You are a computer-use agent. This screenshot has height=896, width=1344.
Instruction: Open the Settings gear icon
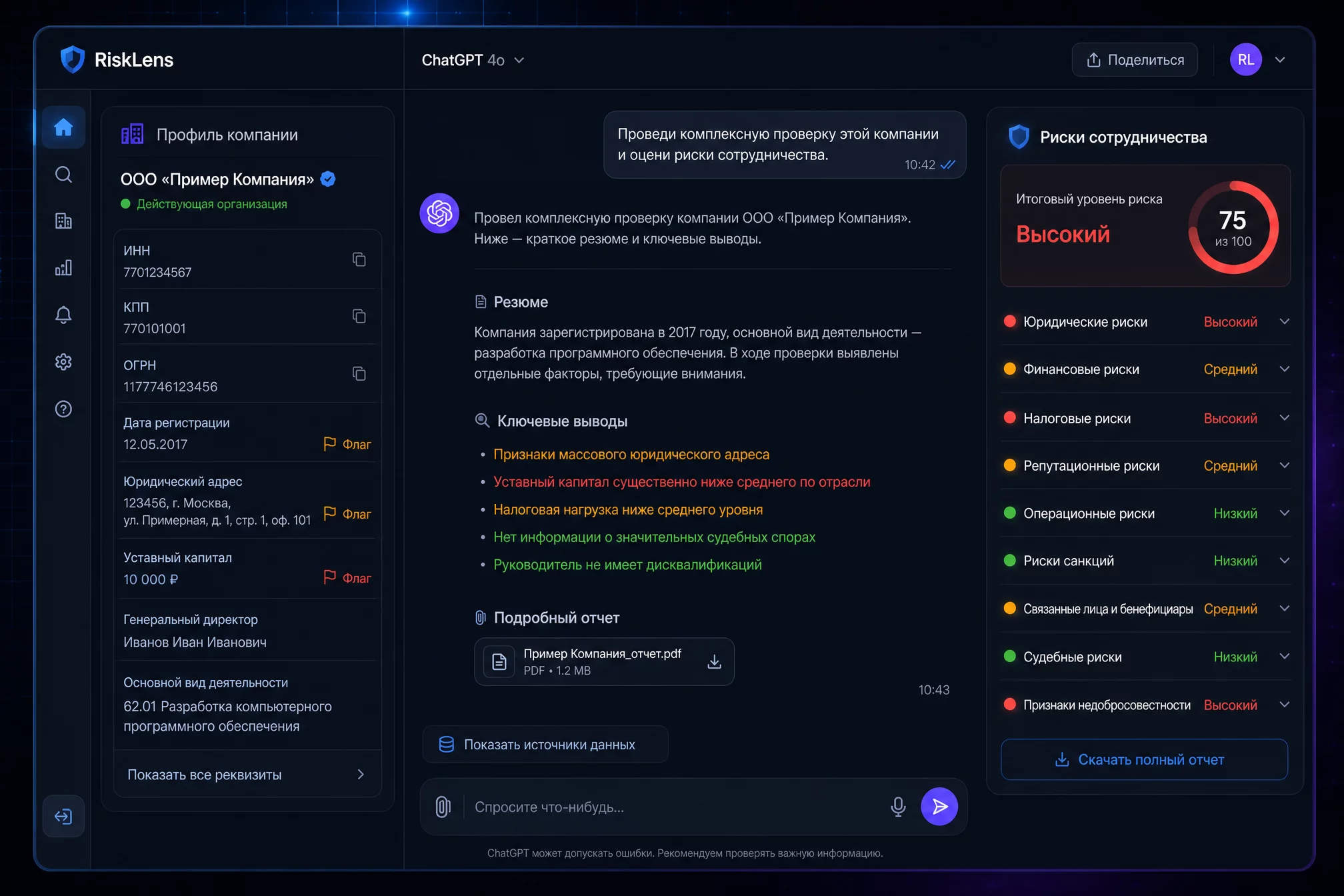click(x=63, y=362)
